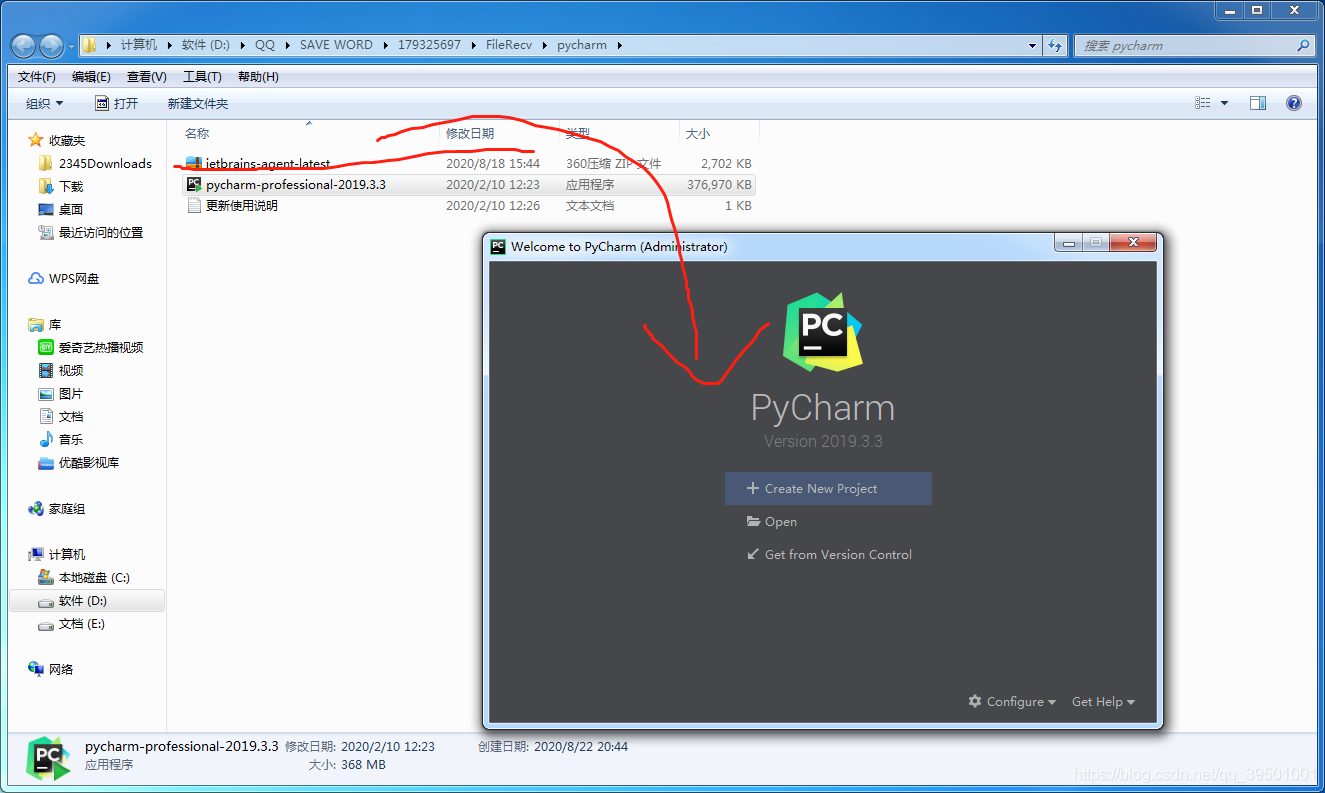Click the refresh button beside address bar
Image resolution: width=1325 pixels, height=793 pixels.
click(1055, 45)
